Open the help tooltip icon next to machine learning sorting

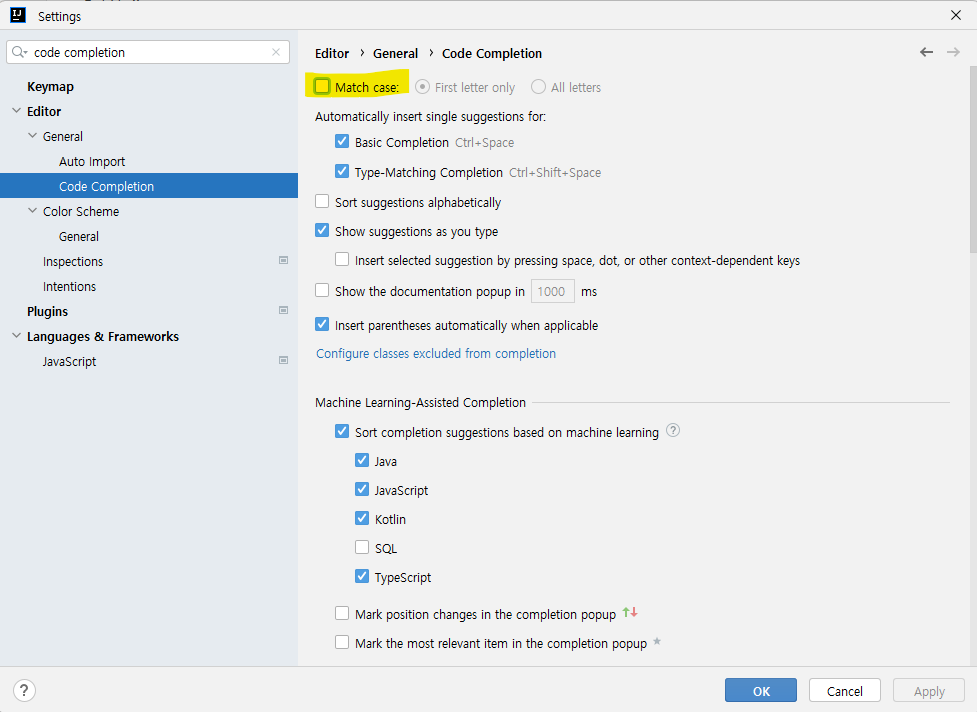[673, 430]
